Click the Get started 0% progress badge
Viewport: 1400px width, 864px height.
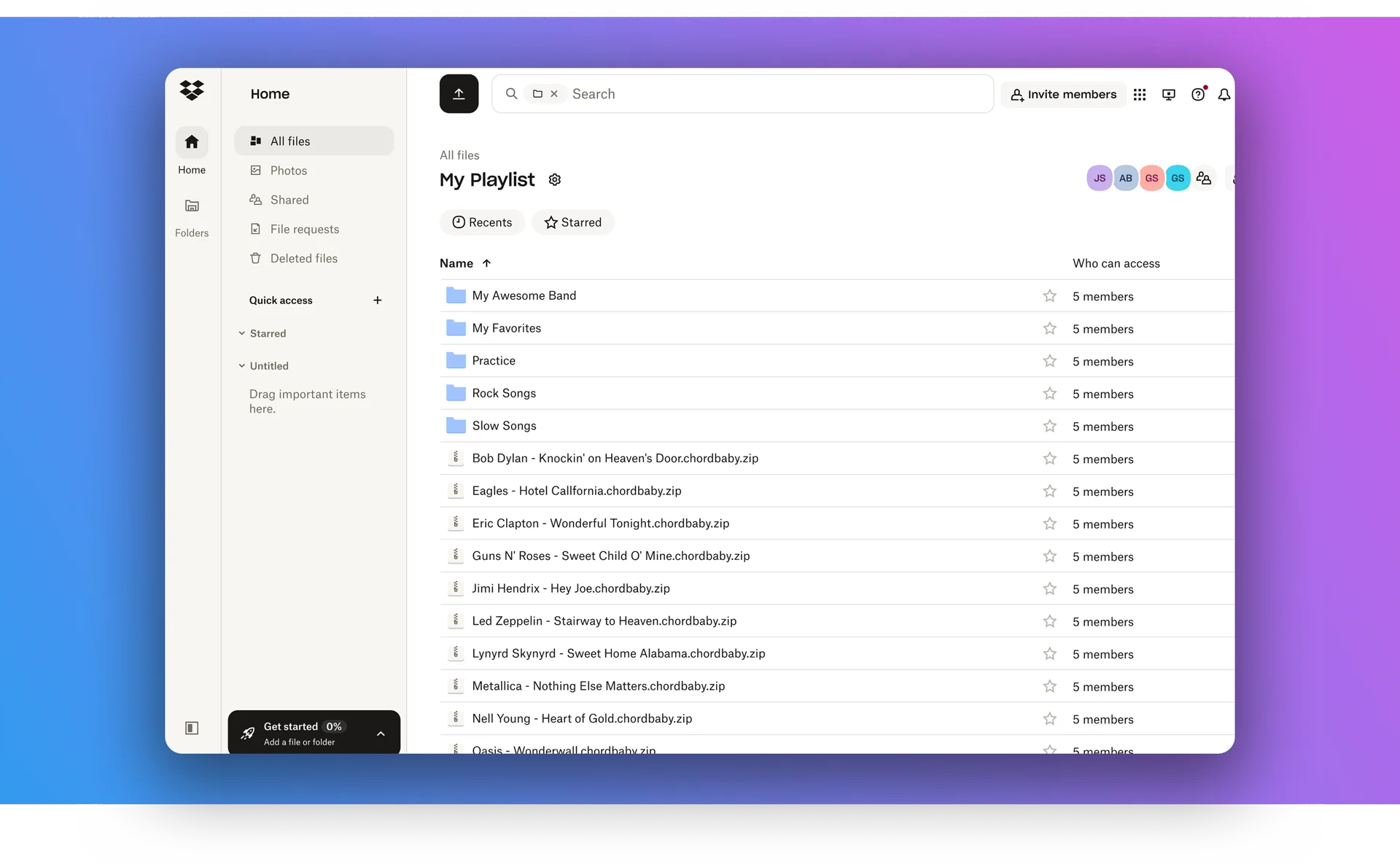(334, 726)
